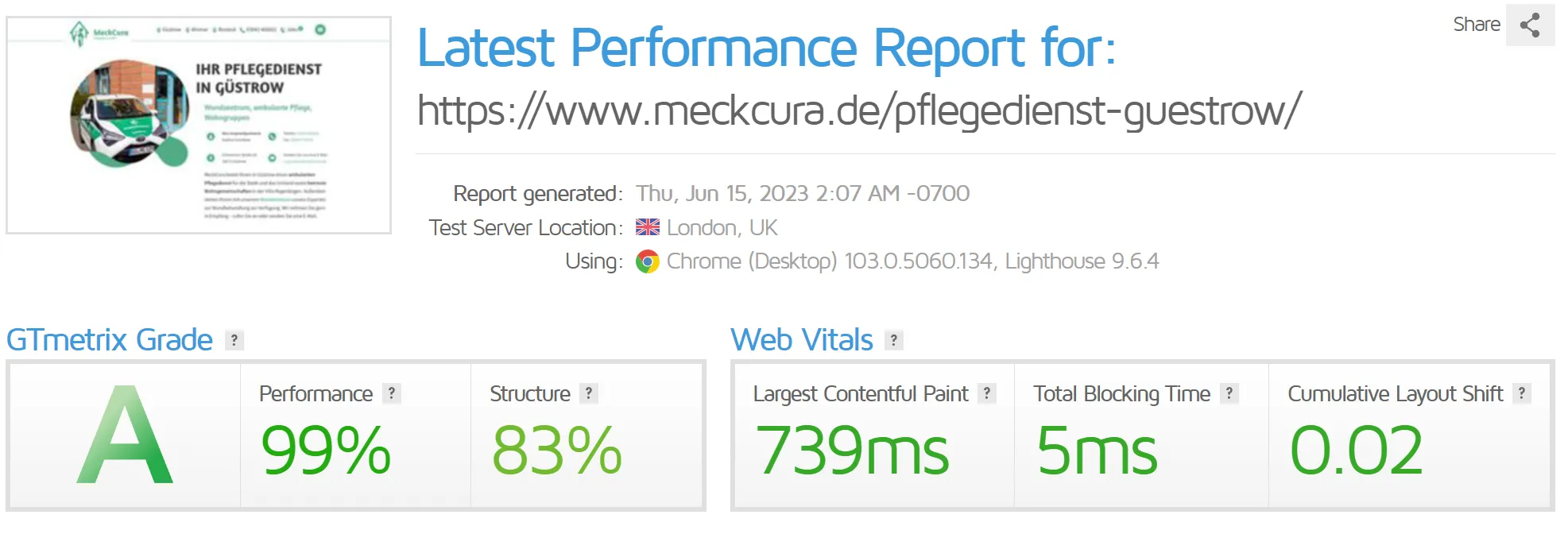The image size is (1568, 534).
Task: Open the meckcura page screenshot thumbnail
Action: [199, 126]
